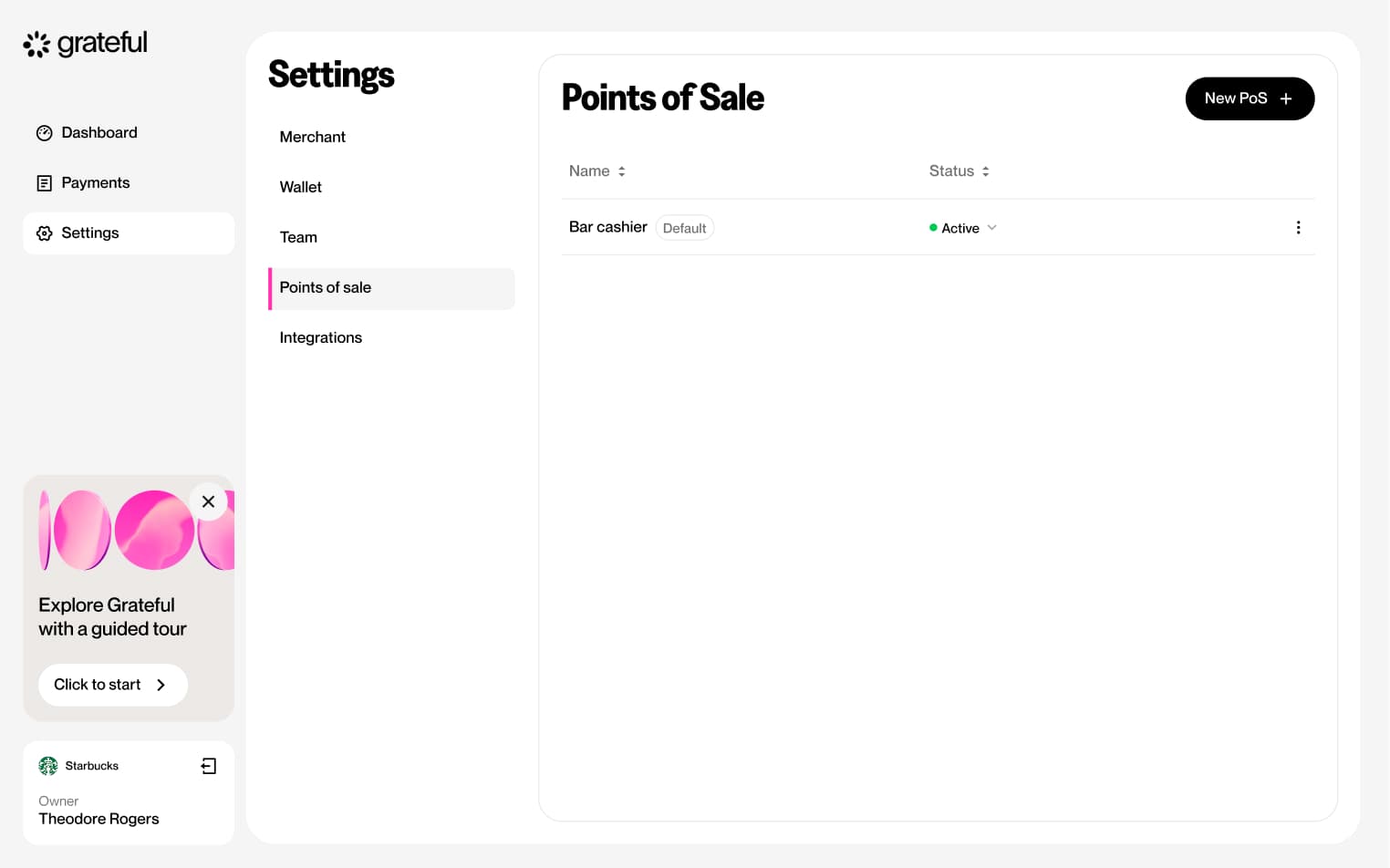Dismiss the guided tour card
1390x868 pixels.
(208, 501)
